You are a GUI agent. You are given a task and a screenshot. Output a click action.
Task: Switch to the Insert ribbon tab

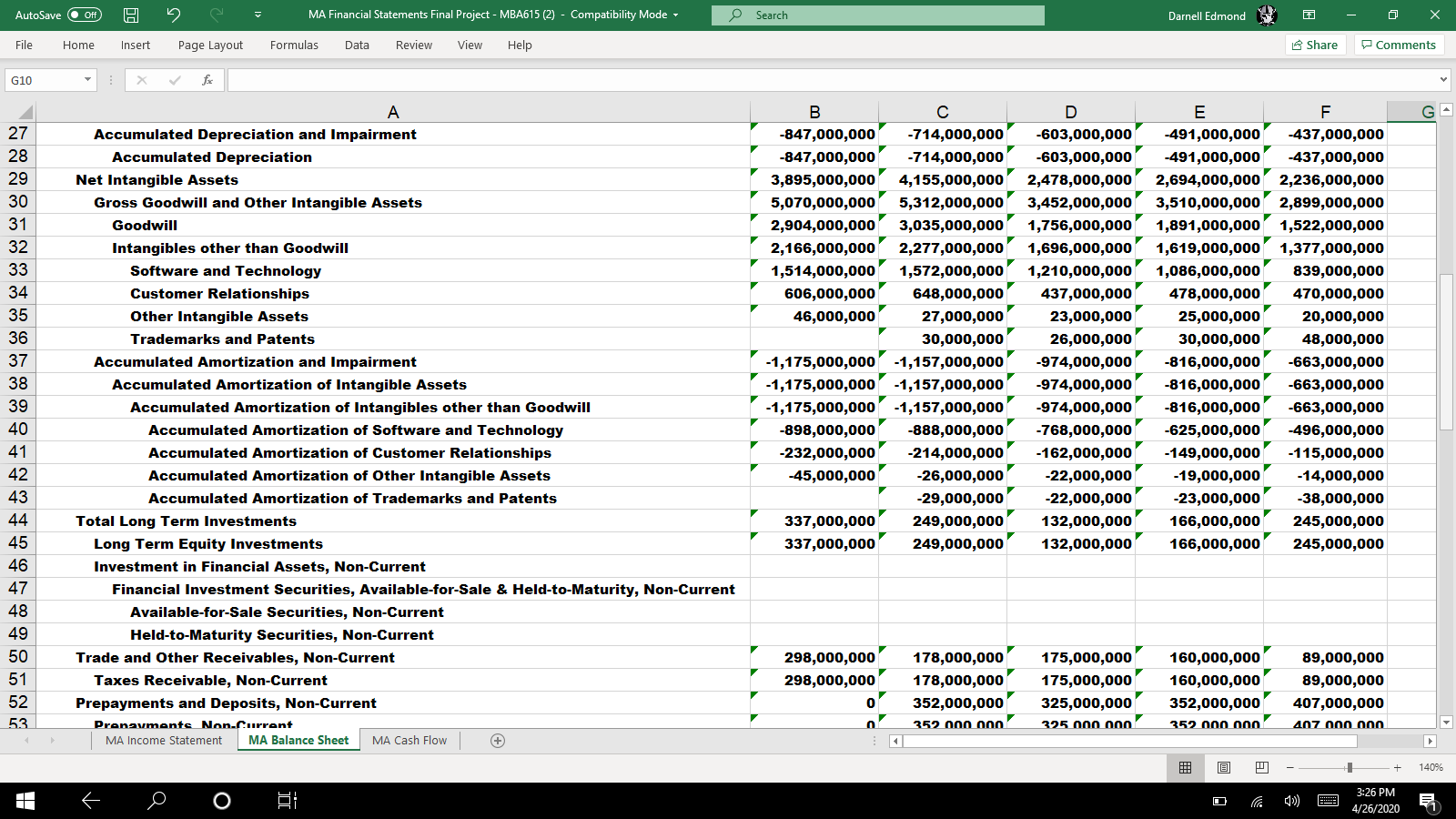point(136,45)
